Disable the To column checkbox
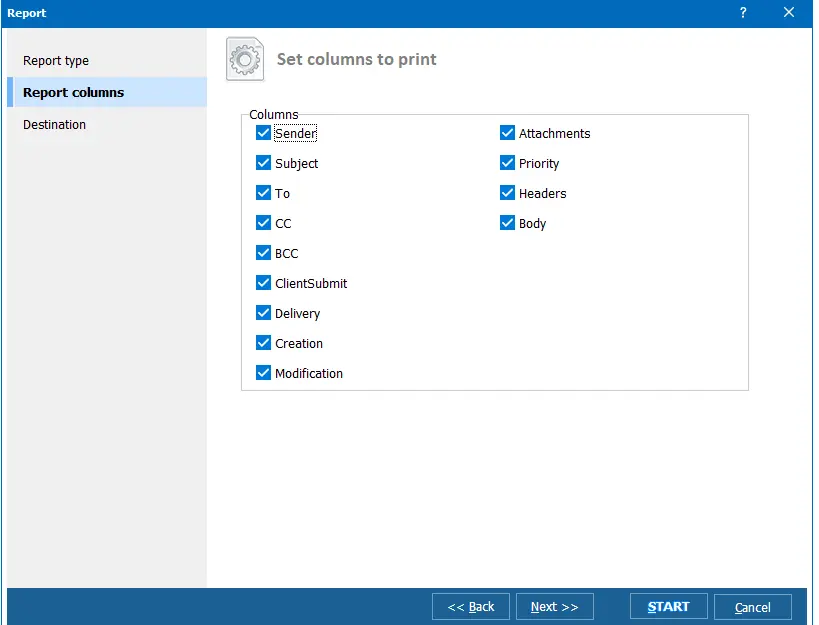This screenshot has width=819, height=625. pos(264,193)
